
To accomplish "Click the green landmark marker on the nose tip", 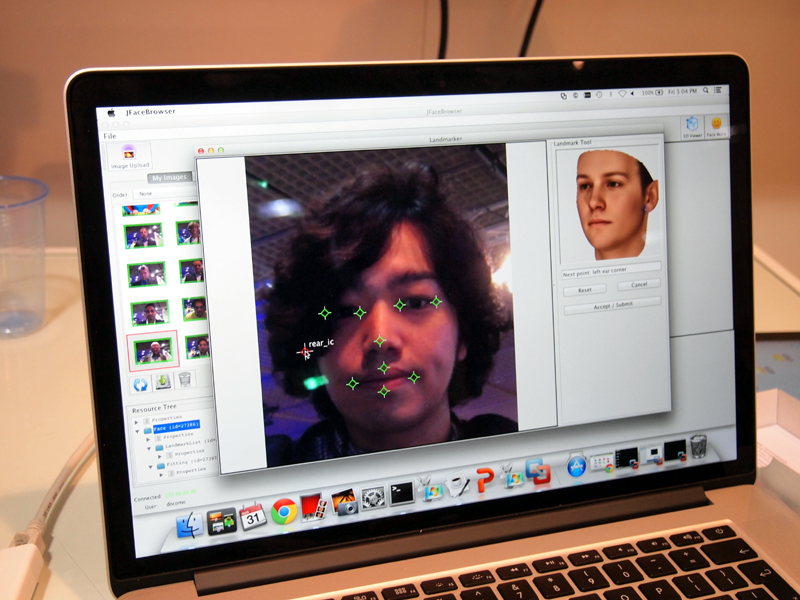I will click(380, 340).
